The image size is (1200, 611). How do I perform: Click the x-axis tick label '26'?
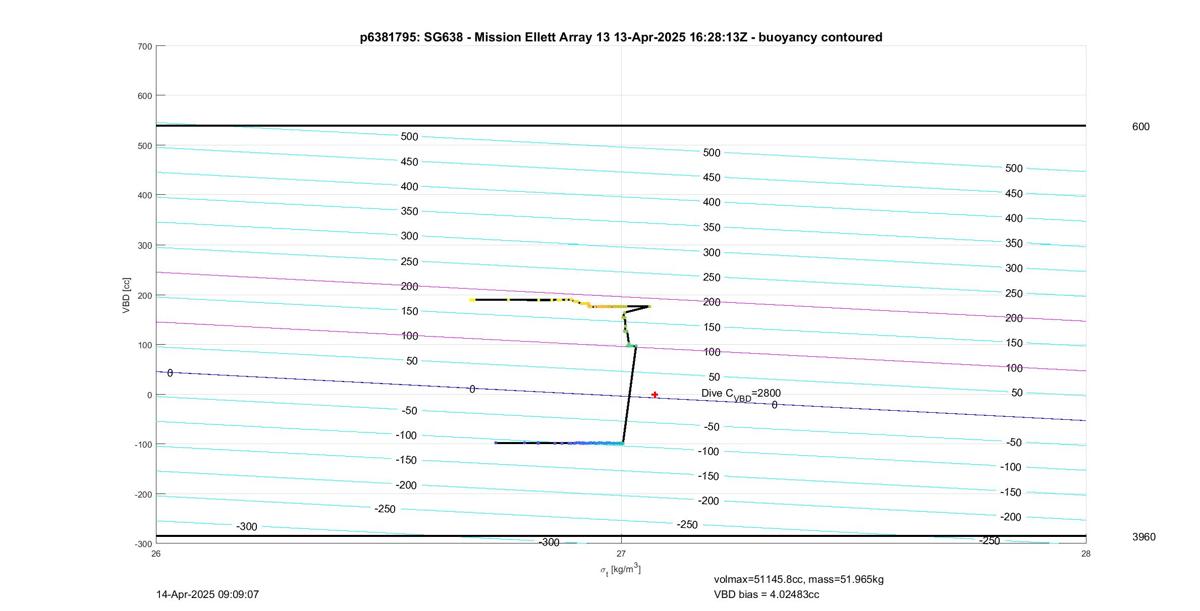tap(156, 553)
